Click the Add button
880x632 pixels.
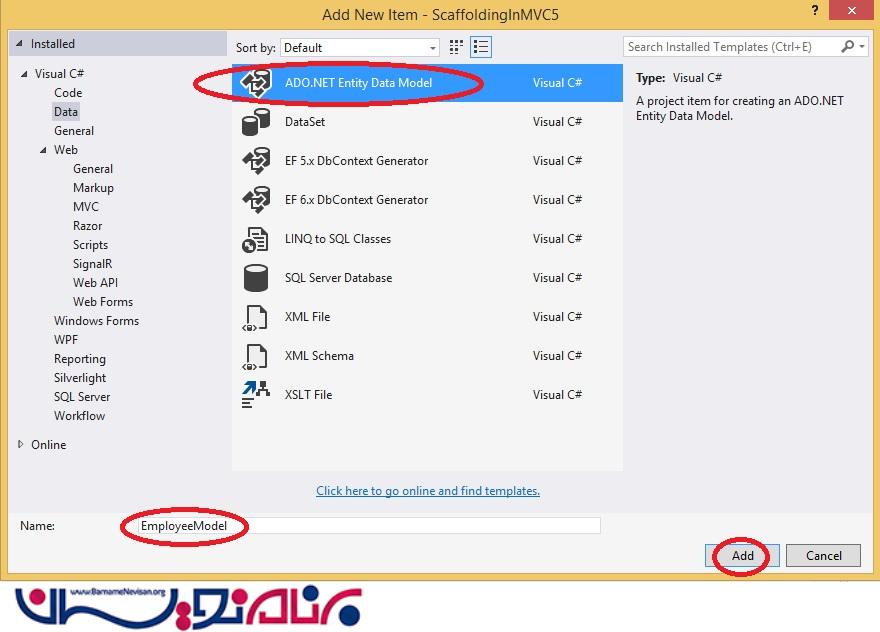coord(742,556)
